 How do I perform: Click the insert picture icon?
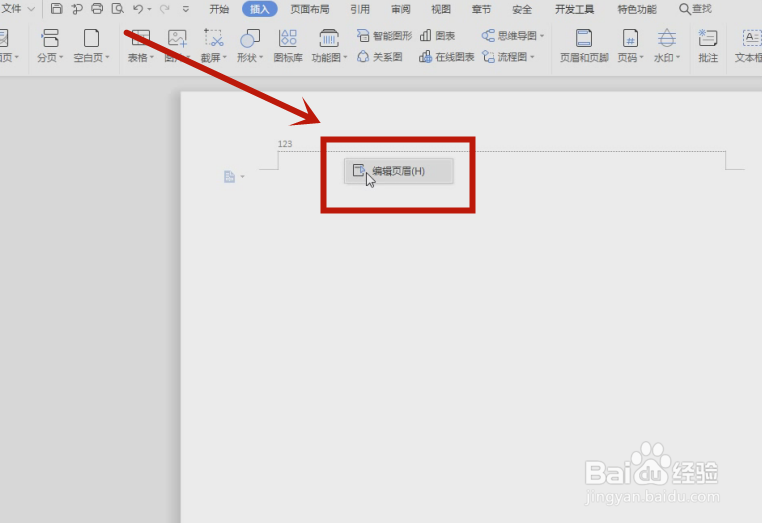click(177, 38)
